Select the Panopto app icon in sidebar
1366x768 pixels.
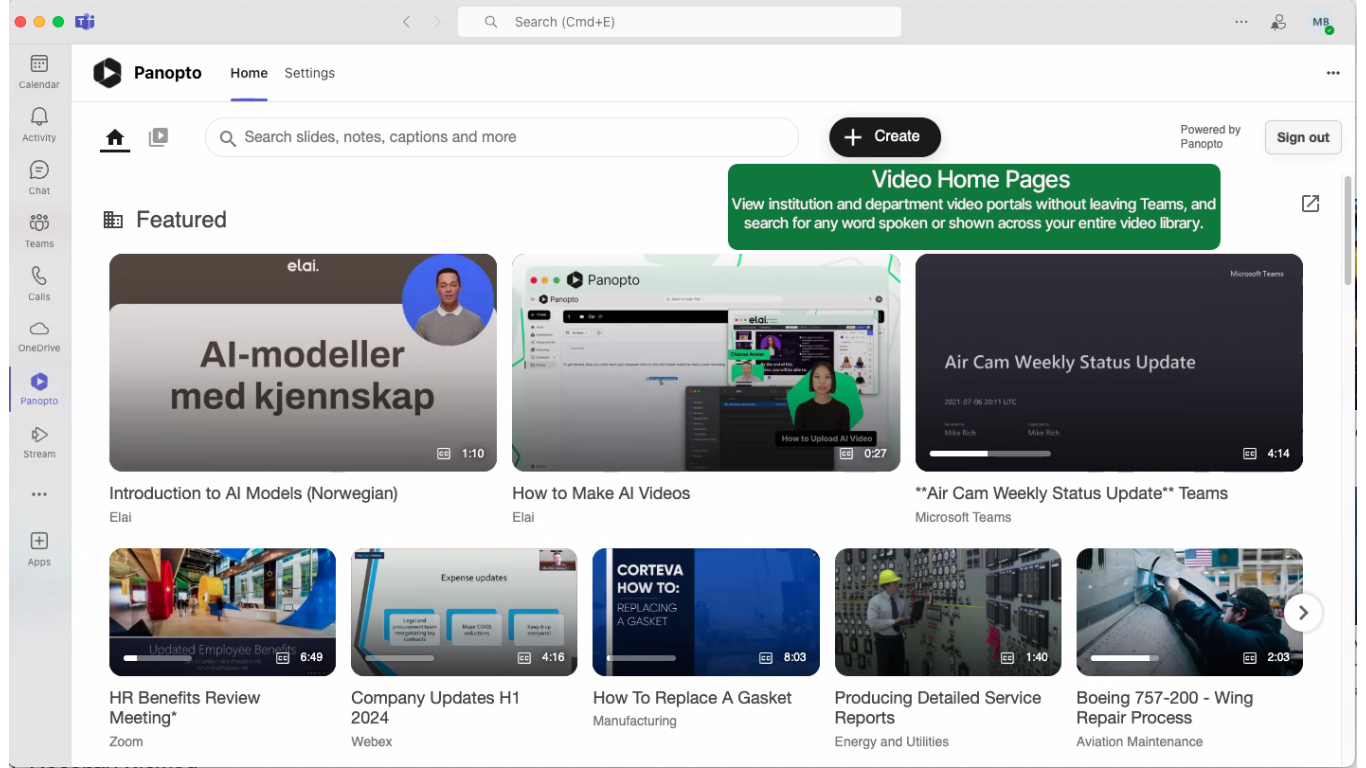click(x=39, y=388)
